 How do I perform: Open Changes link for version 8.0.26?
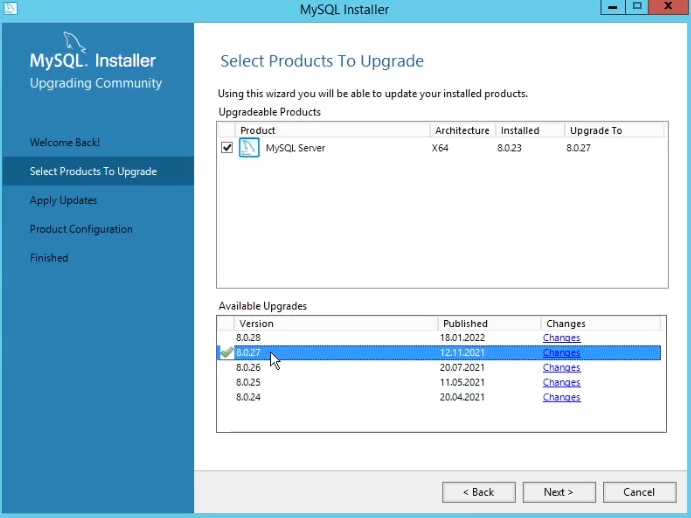point(561,368)
